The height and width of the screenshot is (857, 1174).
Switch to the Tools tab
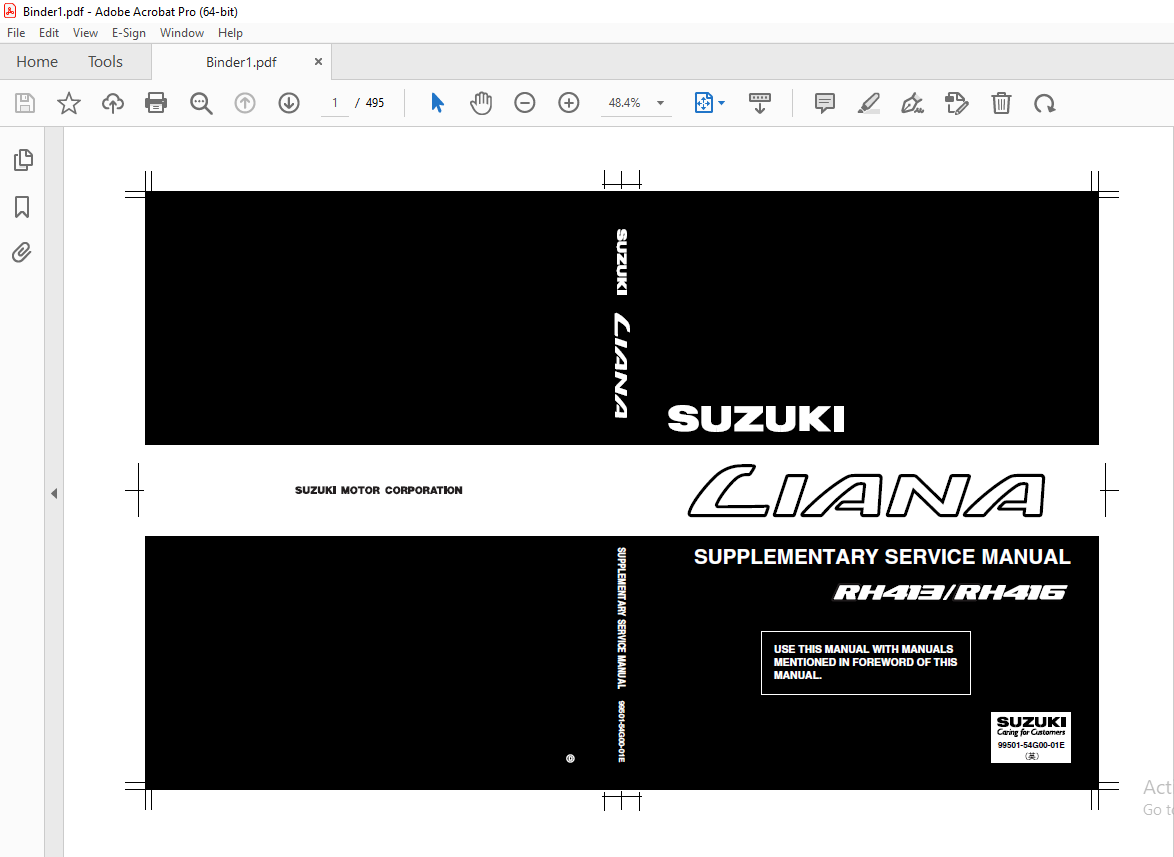(105, 61)
